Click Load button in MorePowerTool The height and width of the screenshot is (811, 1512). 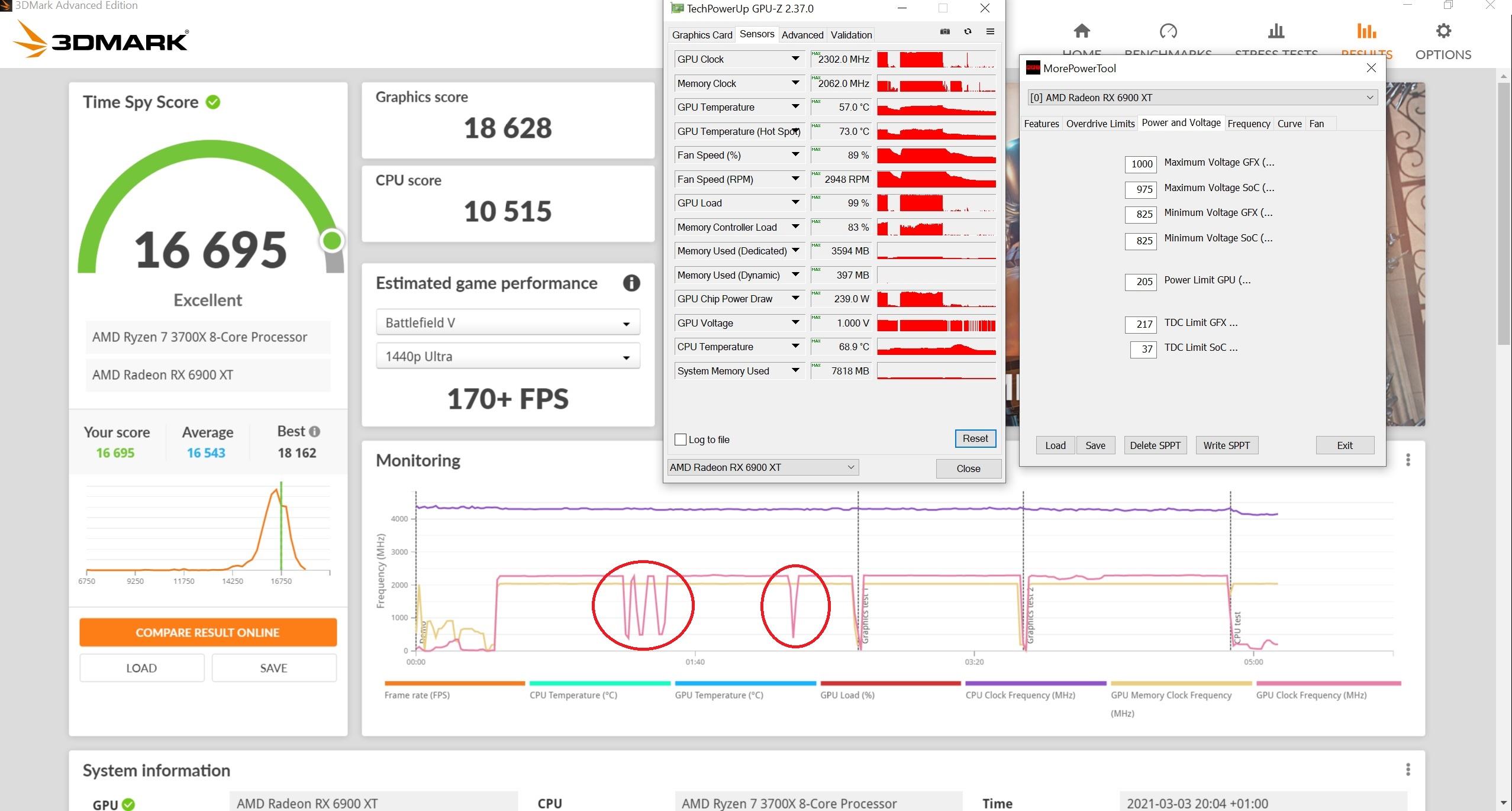tap(1055, 445)
